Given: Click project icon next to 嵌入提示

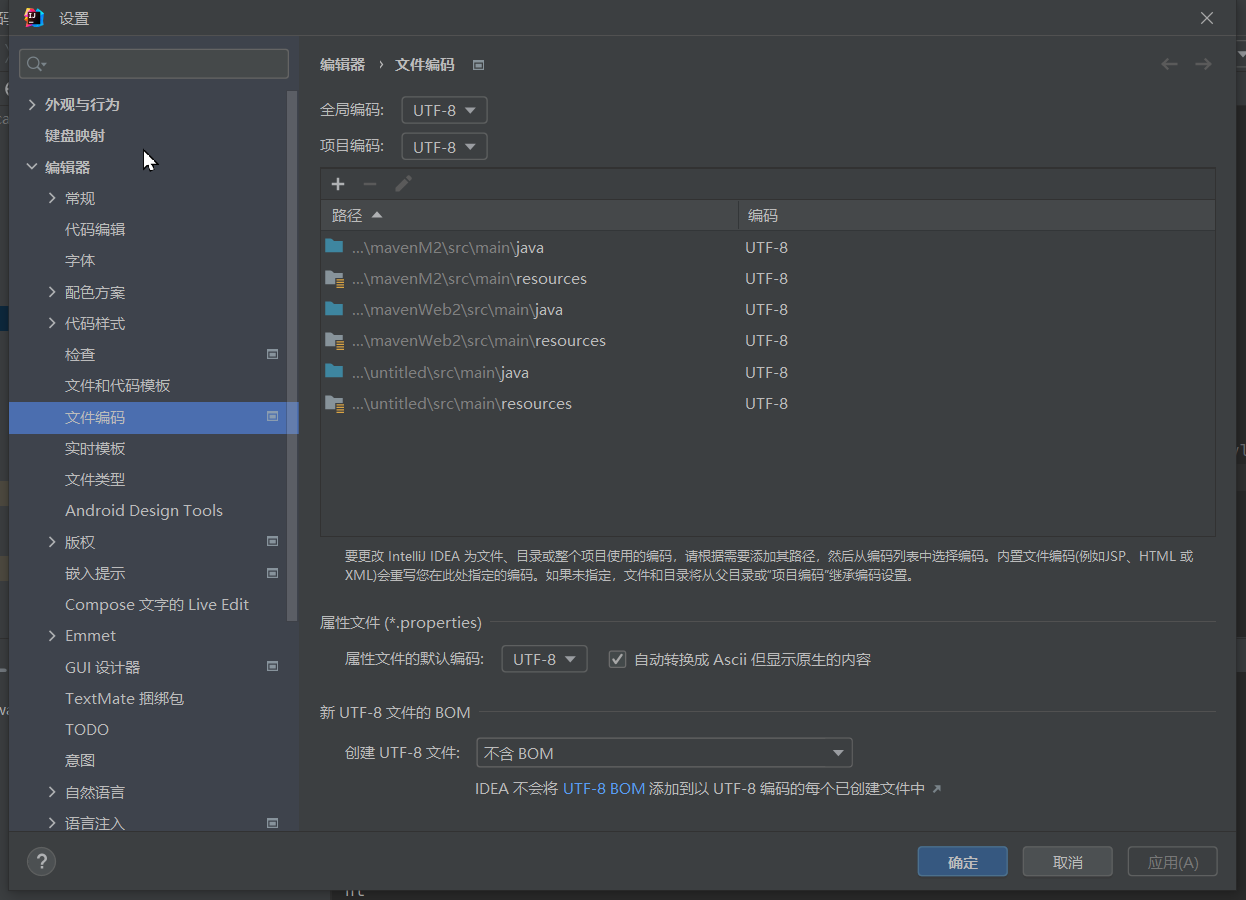Looking at the screenshot, I should coord(272,573).
